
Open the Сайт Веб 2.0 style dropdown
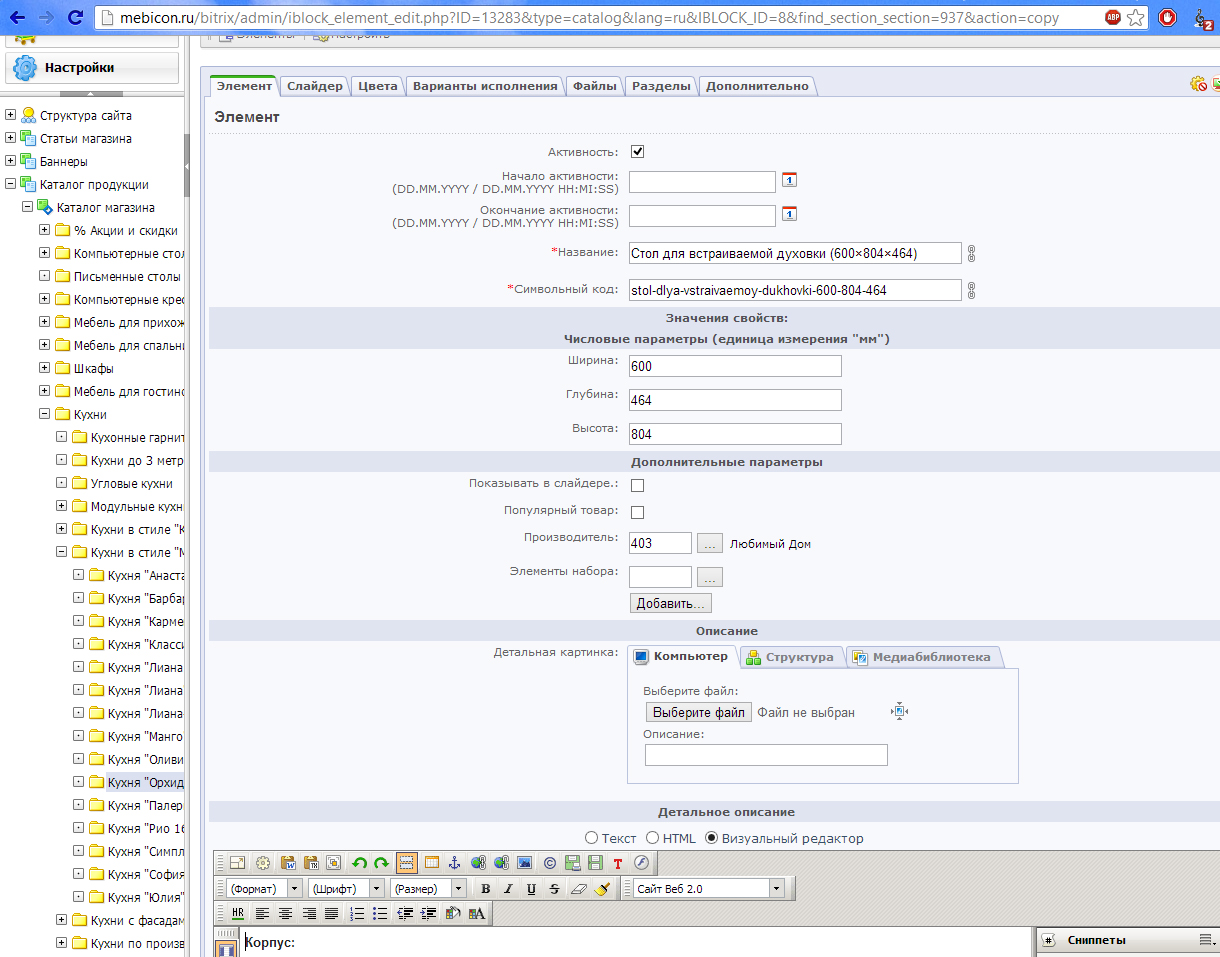(709, 888)
